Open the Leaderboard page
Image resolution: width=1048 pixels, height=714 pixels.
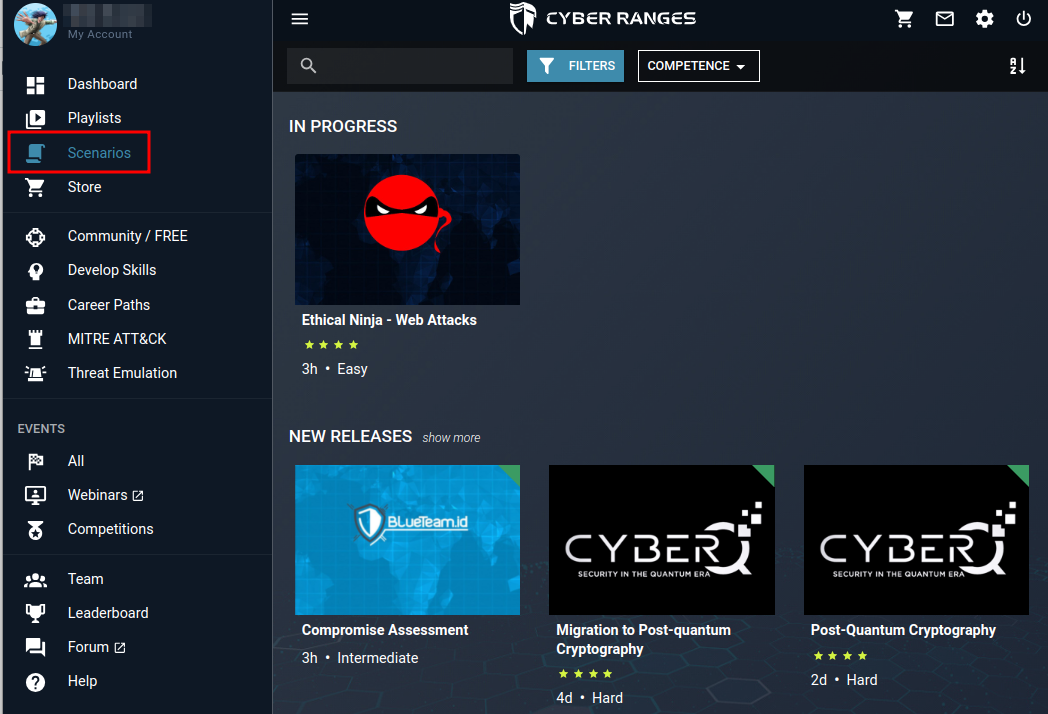[x=108, y=613]
